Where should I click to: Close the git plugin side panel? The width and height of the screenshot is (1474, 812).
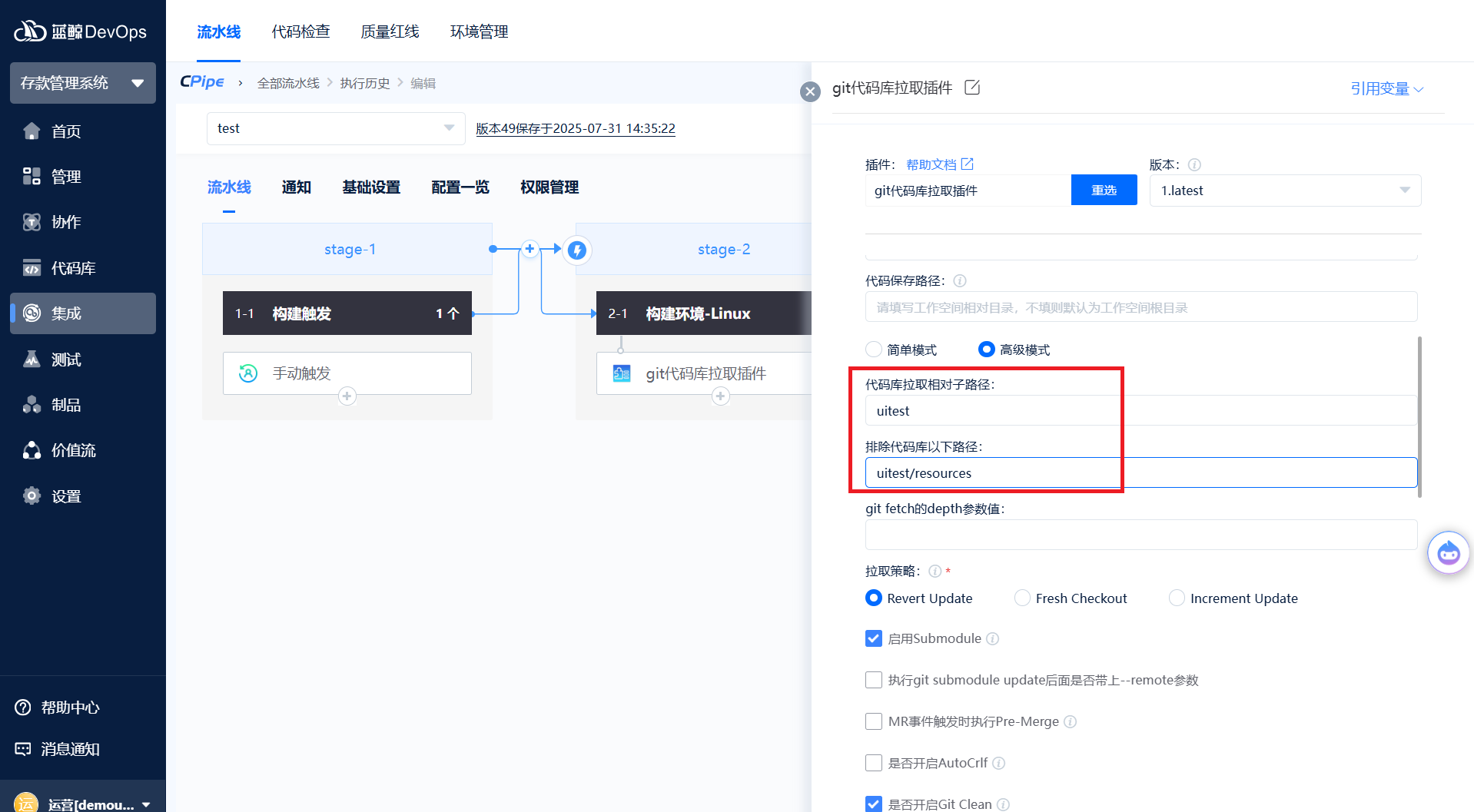point(810,92)
